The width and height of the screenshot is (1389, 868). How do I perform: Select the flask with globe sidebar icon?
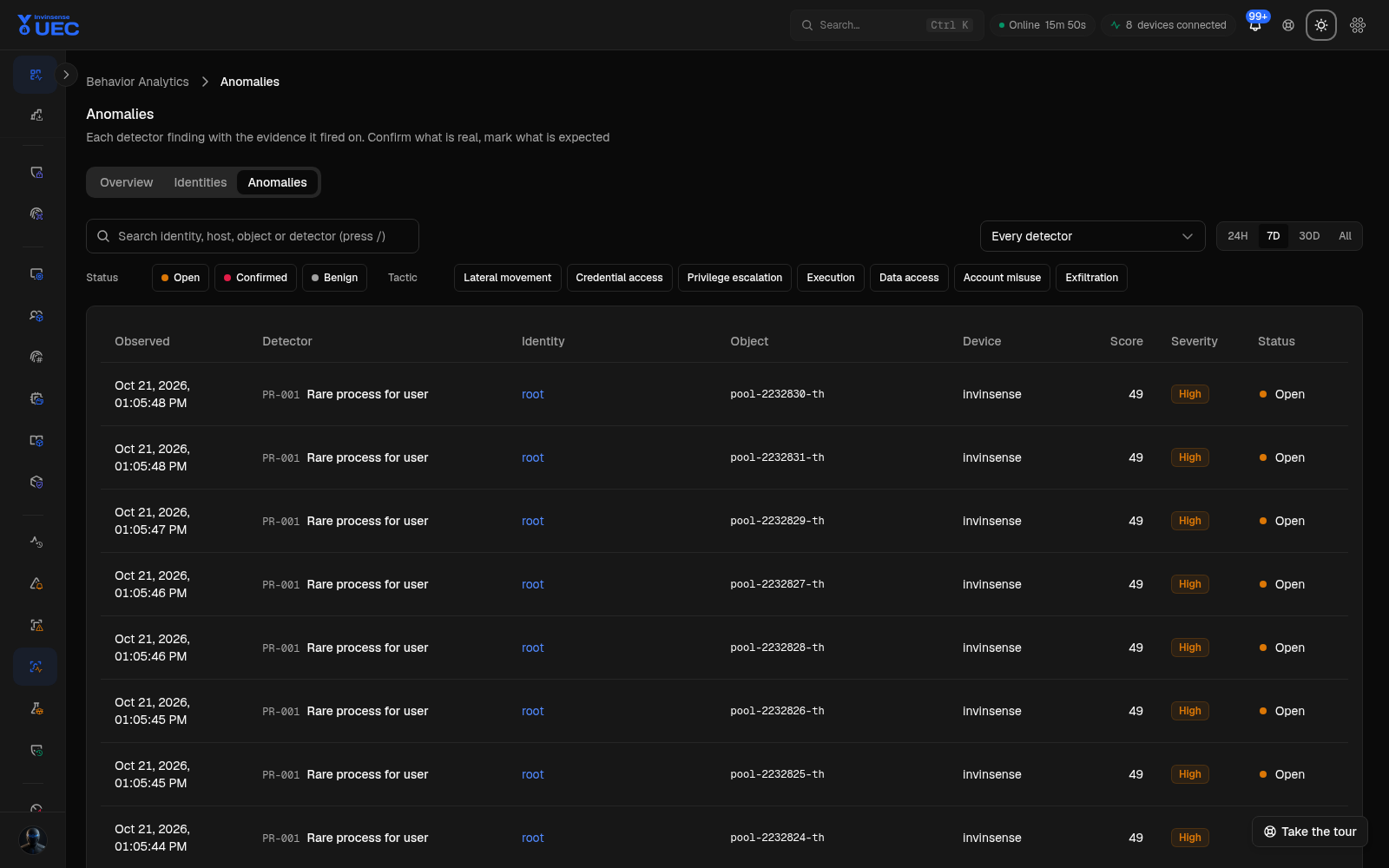[x=36, y=708]
